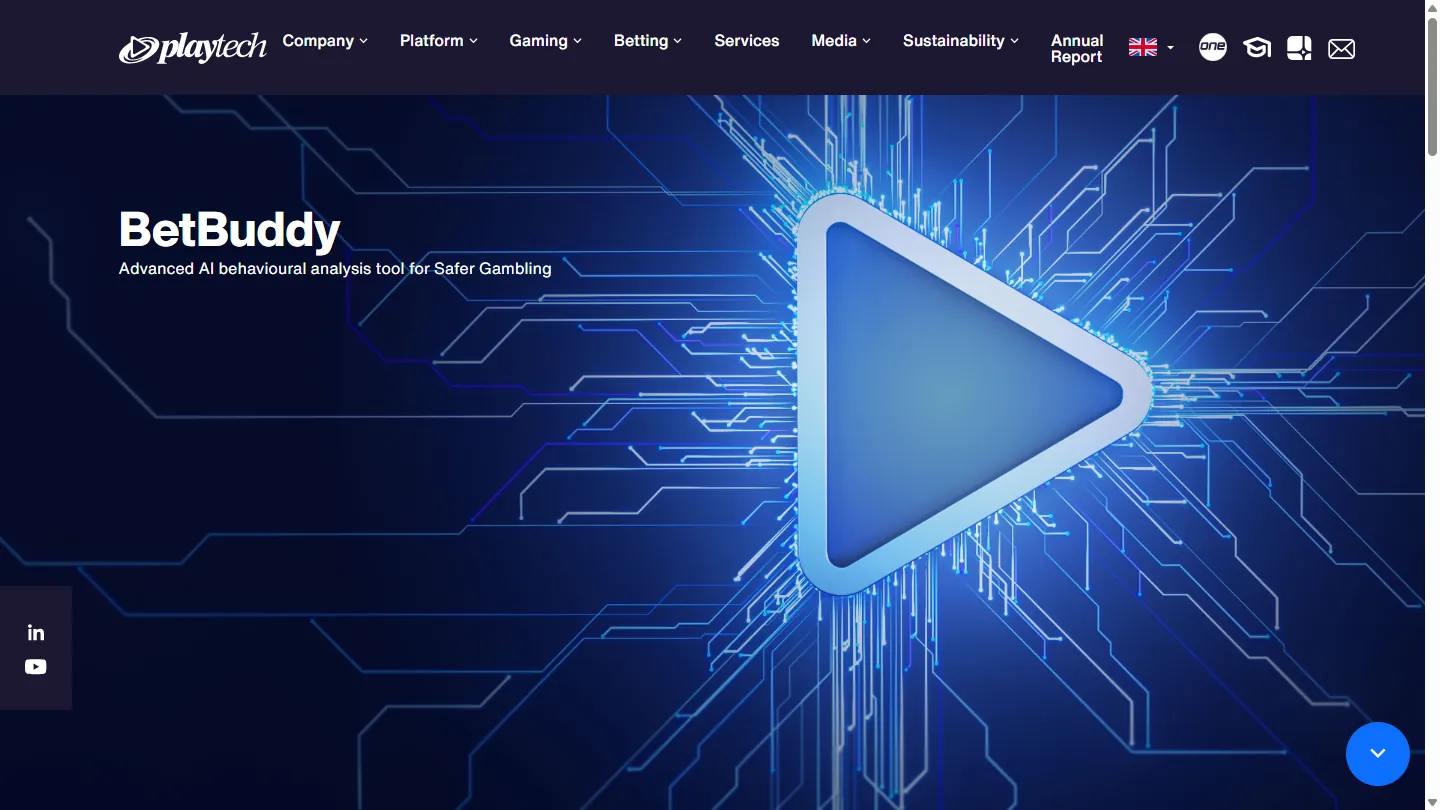Open the graduation cap Academy icon
Image resolution: width=1440 pixels, height=810 pixels.
1257,48
